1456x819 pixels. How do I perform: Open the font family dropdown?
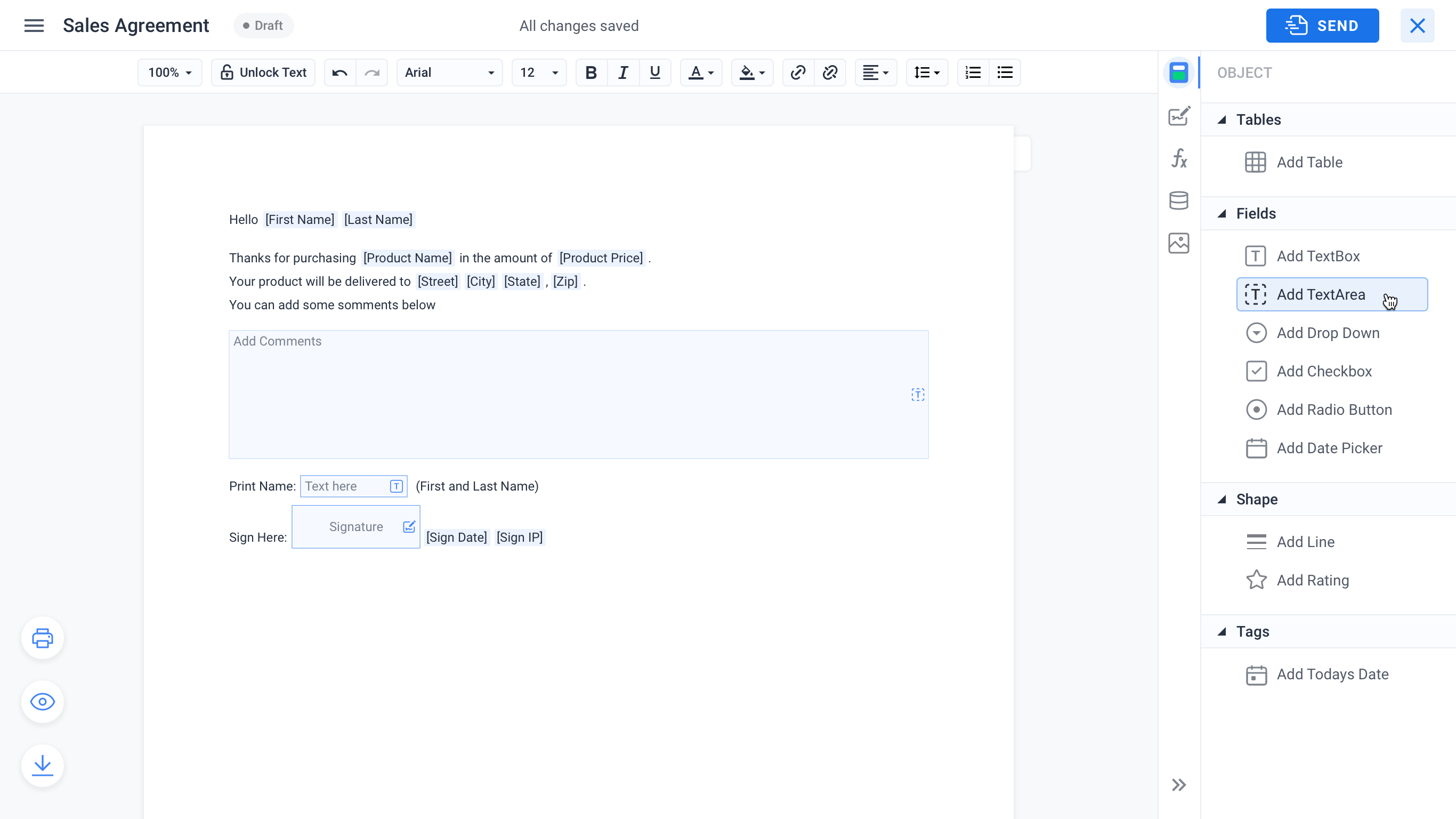tap(449, 73)
